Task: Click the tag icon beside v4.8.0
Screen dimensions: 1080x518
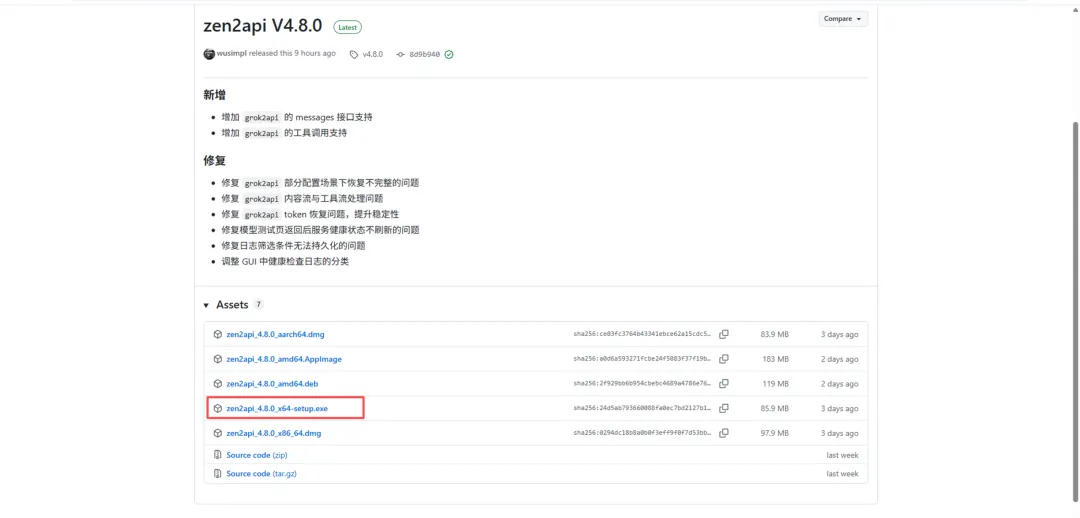Action: 354,54
